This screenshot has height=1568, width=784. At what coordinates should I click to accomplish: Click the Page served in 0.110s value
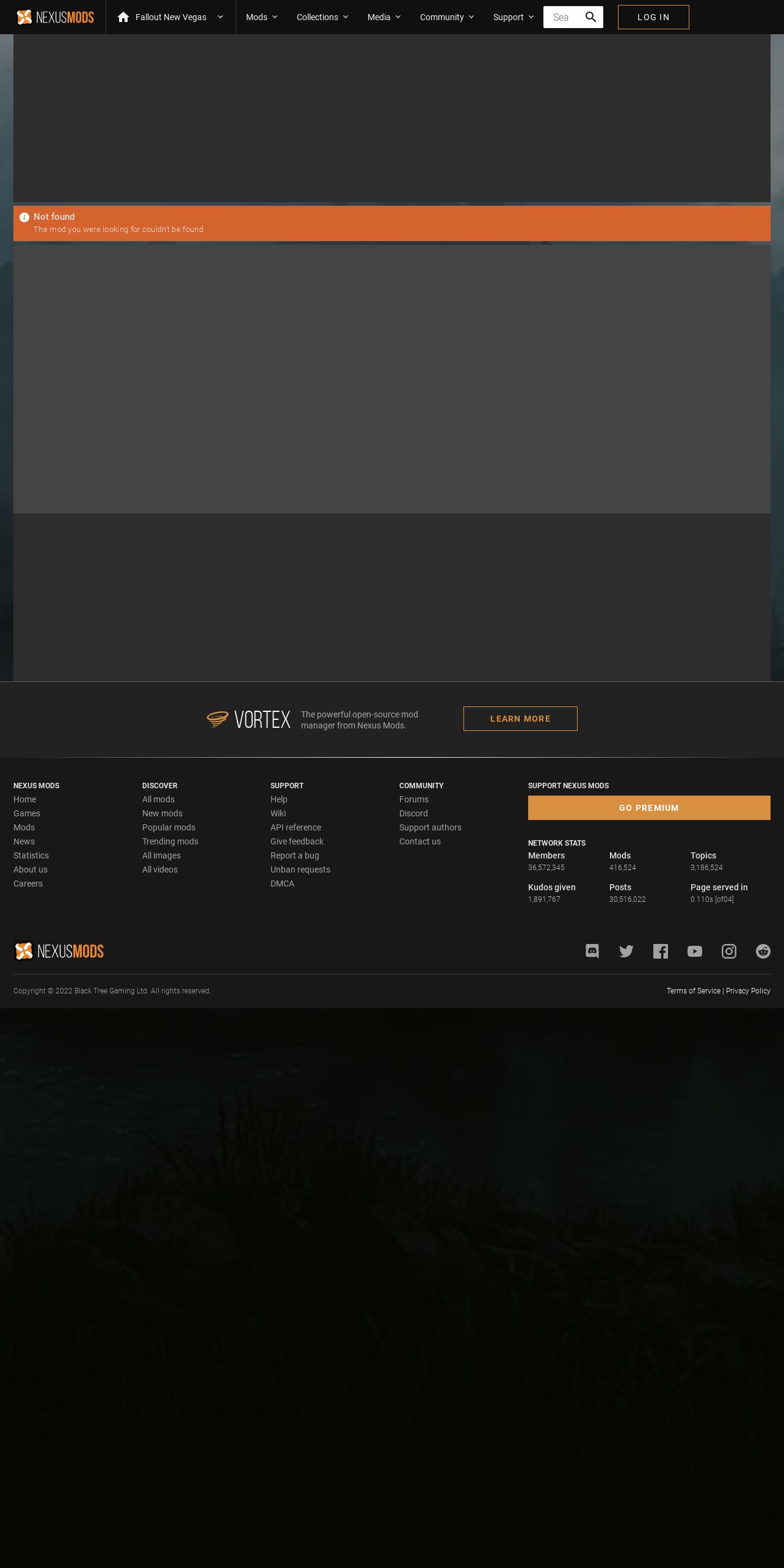click(712, 899)
